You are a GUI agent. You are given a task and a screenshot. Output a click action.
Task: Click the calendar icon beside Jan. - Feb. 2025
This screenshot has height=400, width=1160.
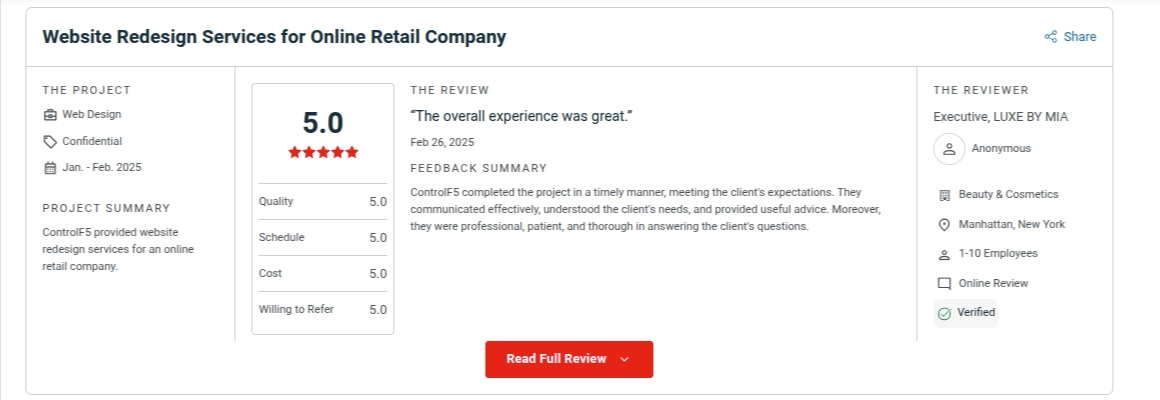pos(50,168)
